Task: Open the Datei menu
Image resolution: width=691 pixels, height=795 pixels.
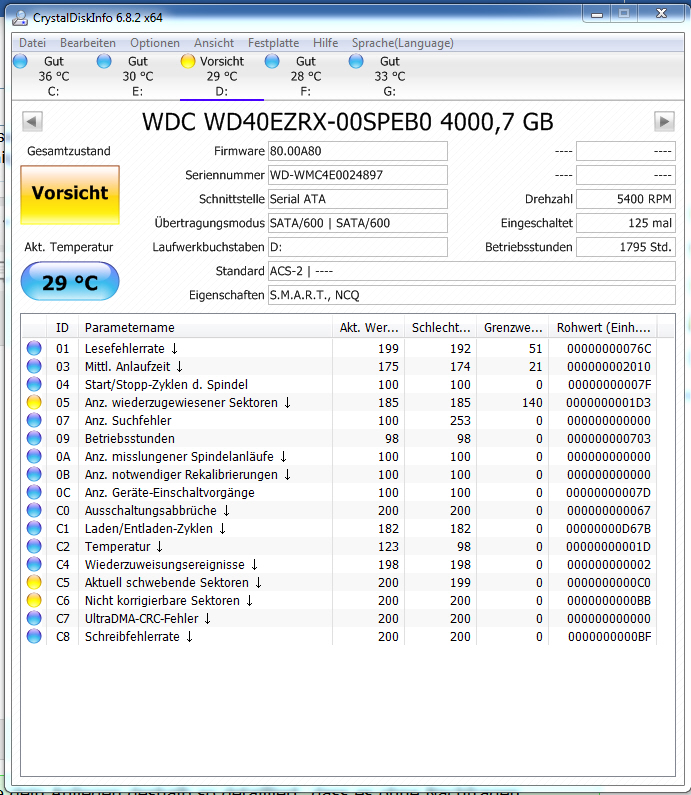Action: (32, 43)
